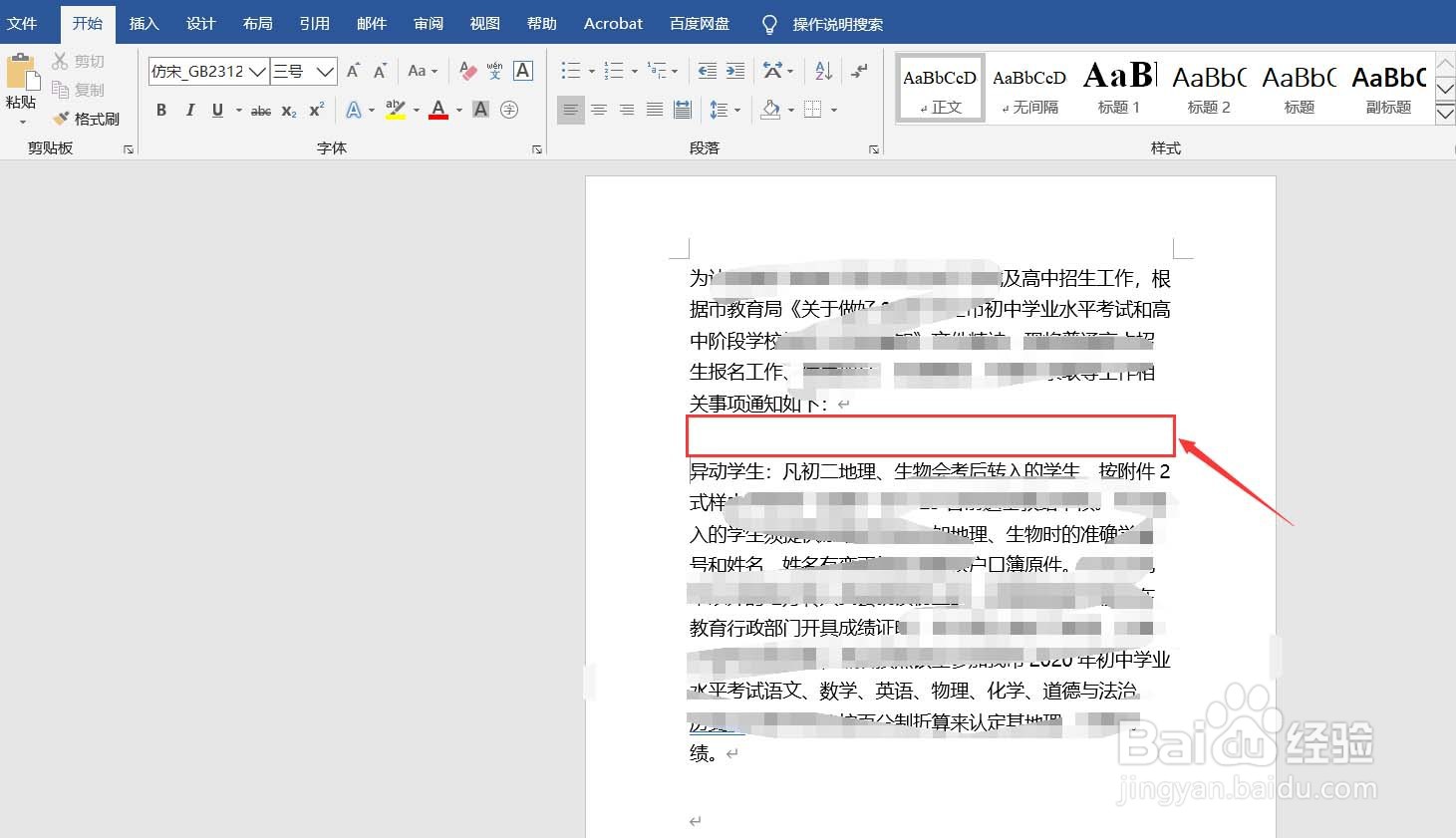Align text left
The height and width of the screenshot is (838, 1456).
pos(570,110)
